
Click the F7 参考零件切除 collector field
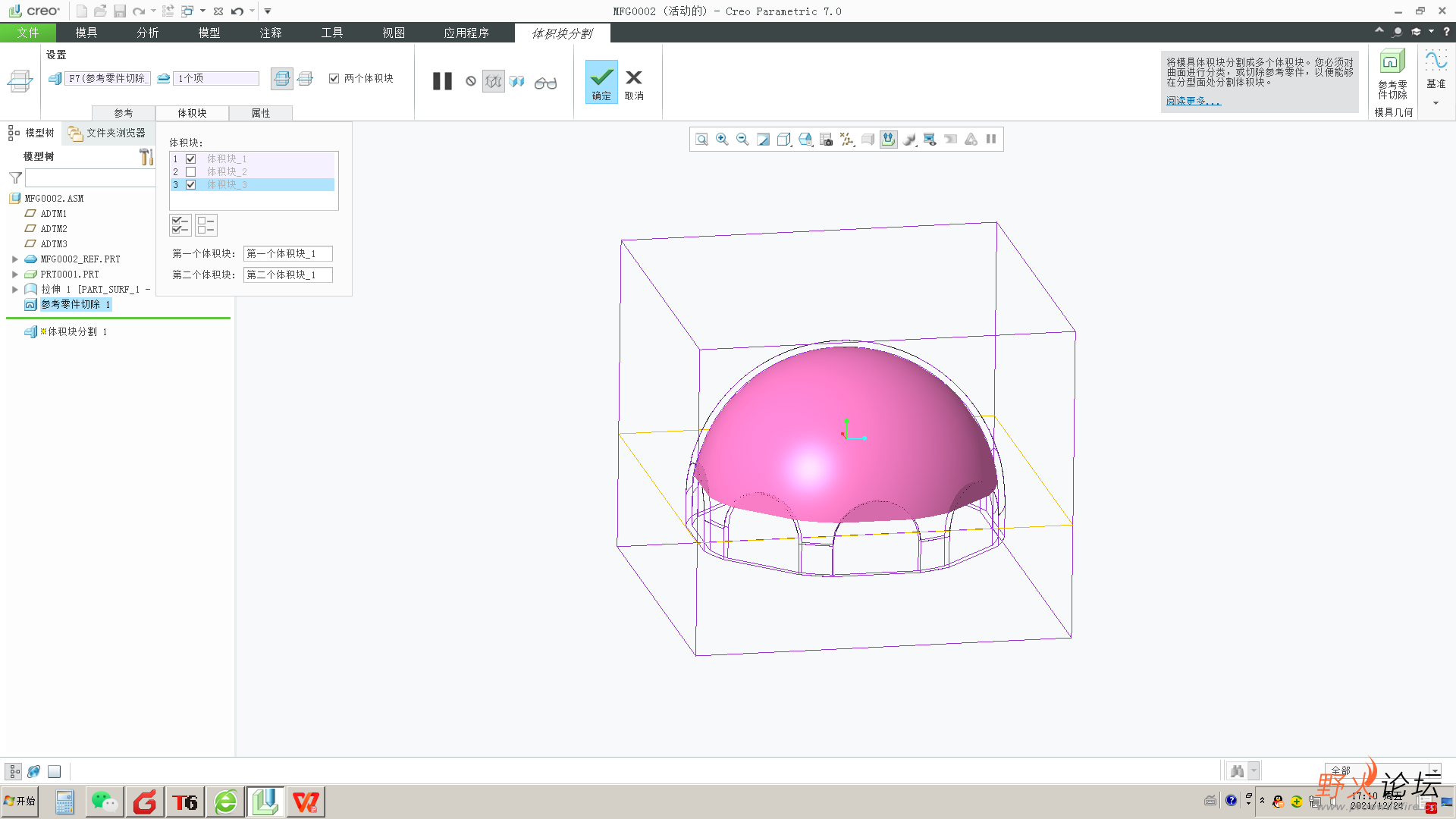tap(107, 79)
